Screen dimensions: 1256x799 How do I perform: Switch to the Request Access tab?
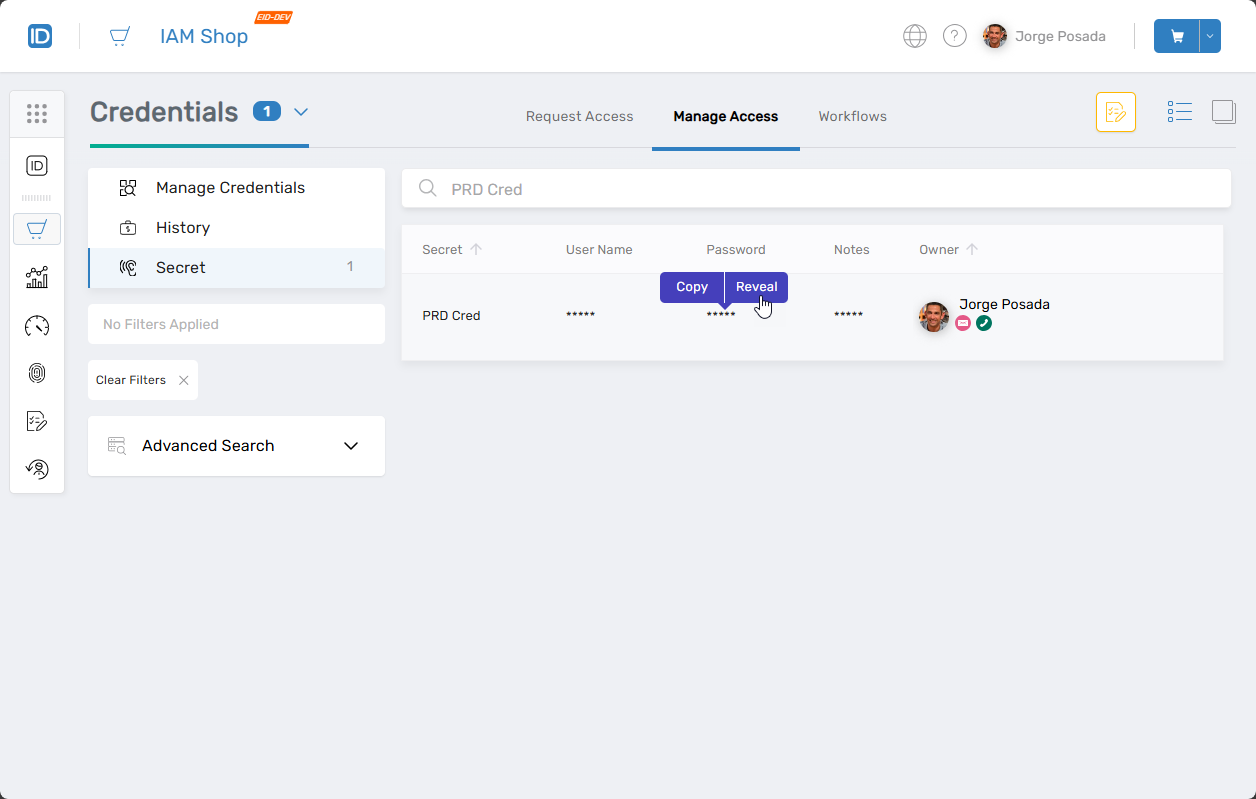point(579,117)
